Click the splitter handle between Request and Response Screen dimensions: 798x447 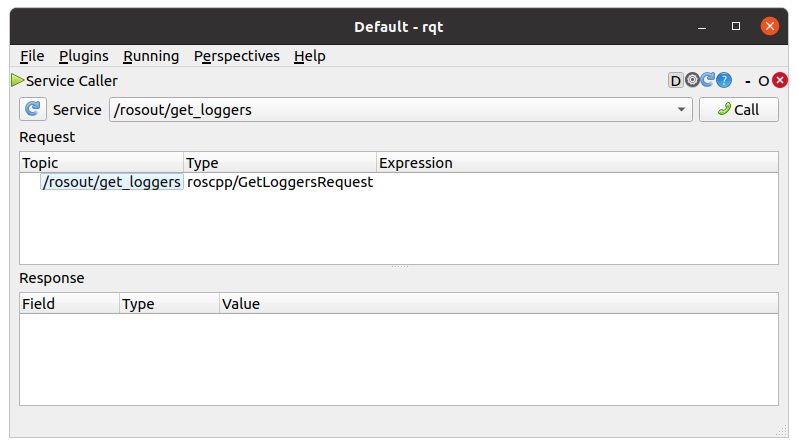399,267
